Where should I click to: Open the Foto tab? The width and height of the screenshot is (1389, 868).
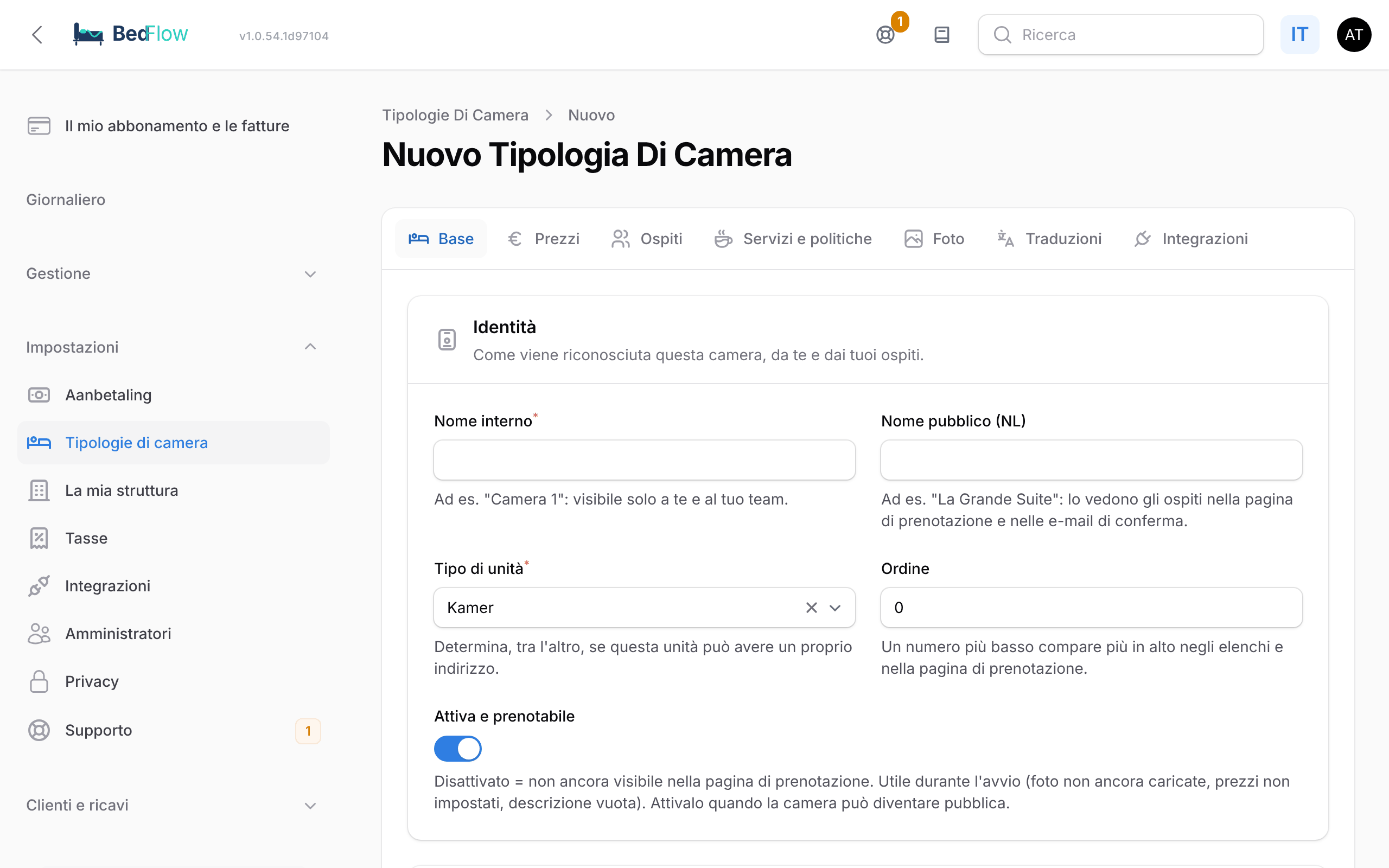click(934, 239)
